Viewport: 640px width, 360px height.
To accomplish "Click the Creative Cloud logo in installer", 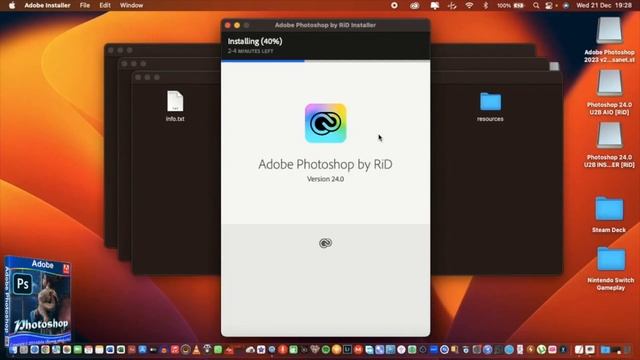I will (325, 123).
